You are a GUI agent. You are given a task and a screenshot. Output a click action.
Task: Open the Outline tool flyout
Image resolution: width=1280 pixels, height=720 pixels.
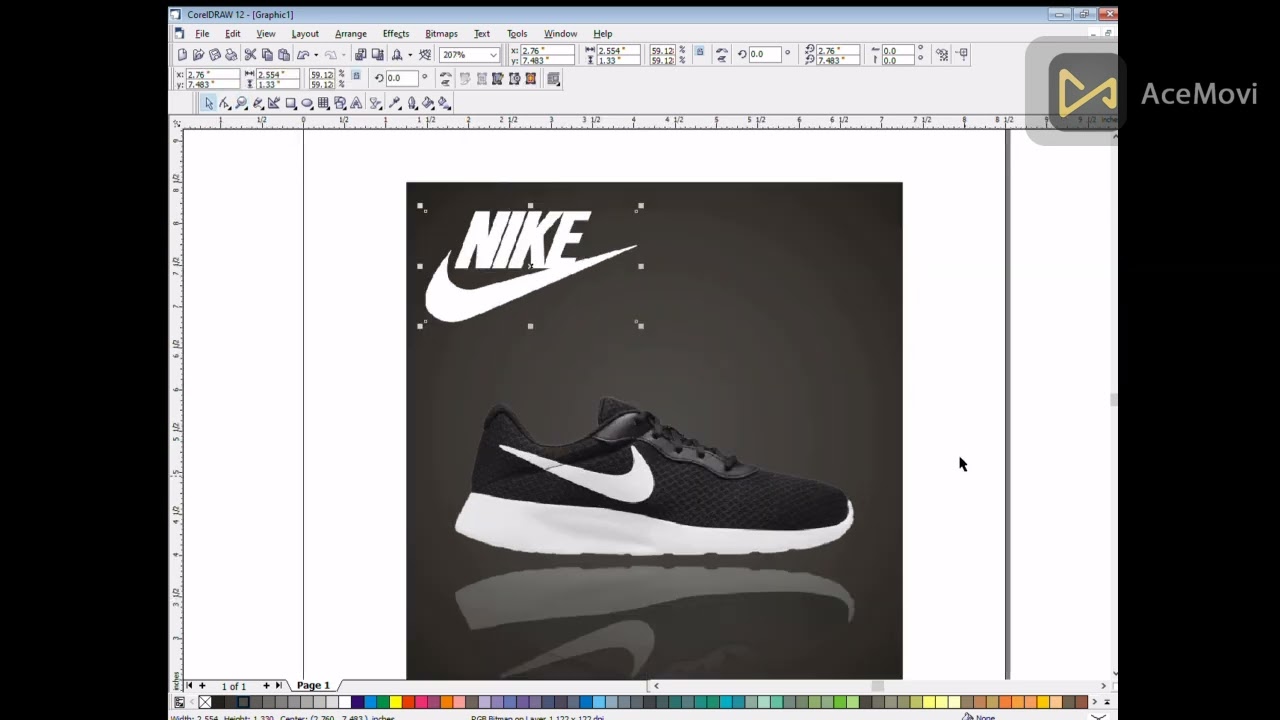click(x=411, y=103)
